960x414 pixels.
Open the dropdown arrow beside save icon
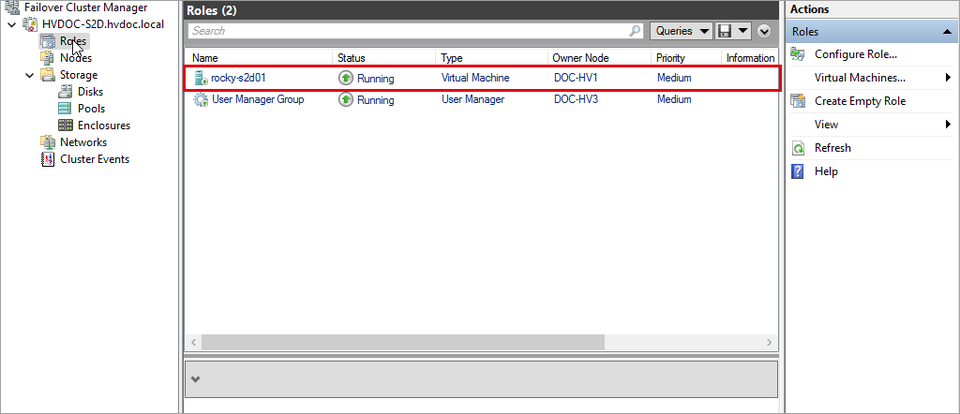point(742,31)
